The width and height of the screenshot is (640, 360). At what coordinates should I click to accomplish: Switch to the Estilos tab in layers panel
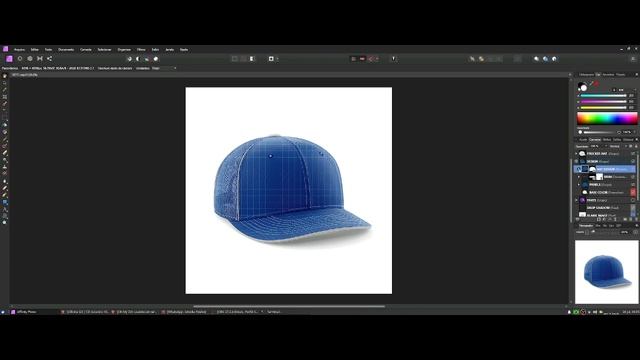(617, 140)
